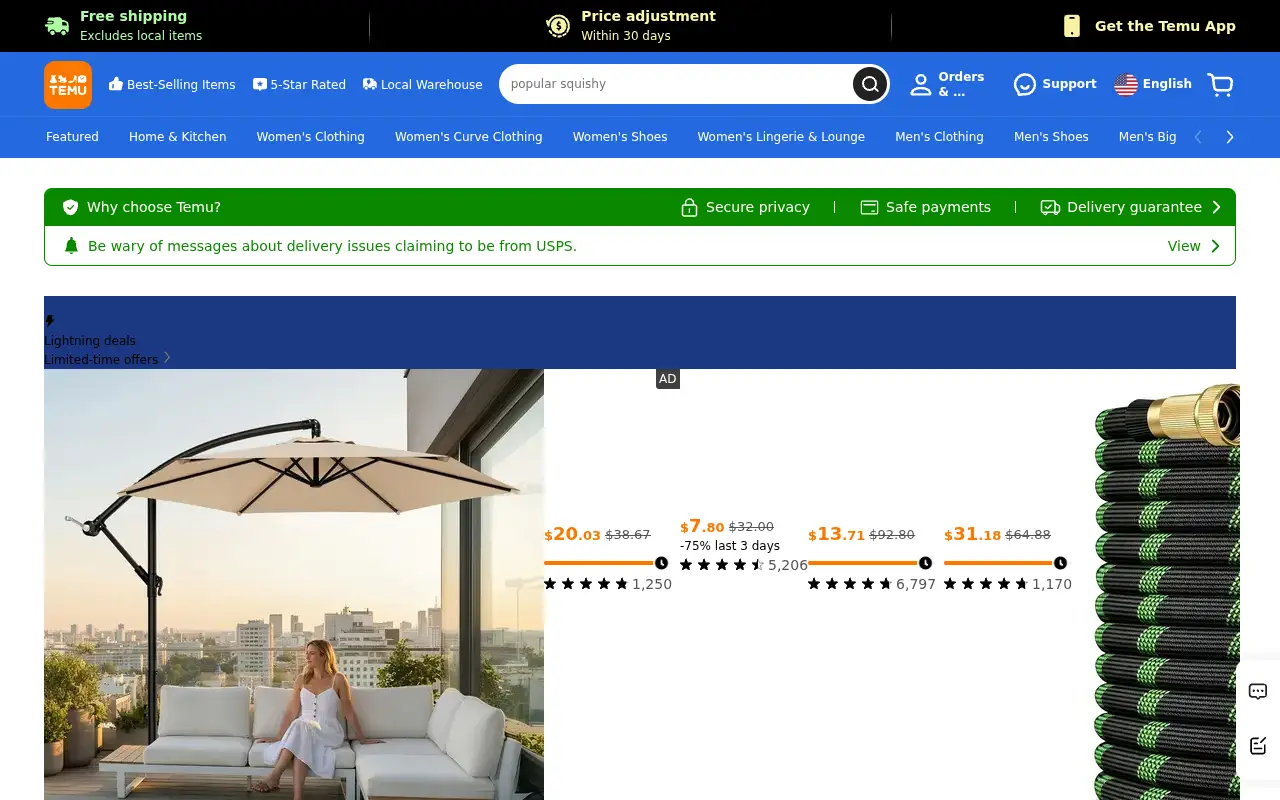Click the Support headset smiley icon

tap(1025, 85)
